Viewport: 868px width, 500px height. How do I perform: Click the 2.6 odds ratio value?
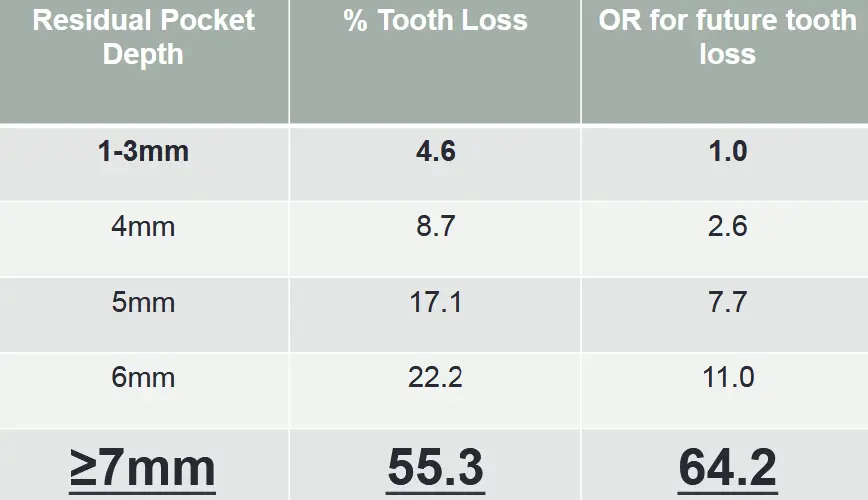728,226
